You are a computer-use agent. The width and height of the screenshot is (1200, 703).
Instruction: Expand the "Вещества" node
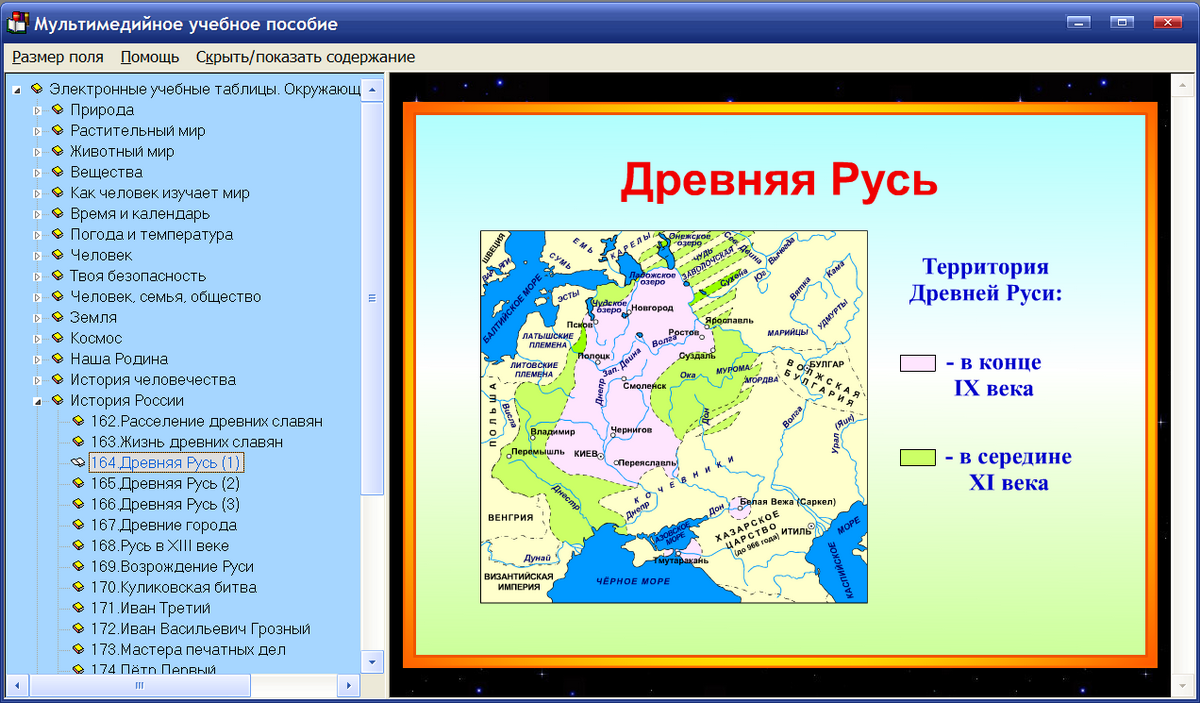[38, 172]
